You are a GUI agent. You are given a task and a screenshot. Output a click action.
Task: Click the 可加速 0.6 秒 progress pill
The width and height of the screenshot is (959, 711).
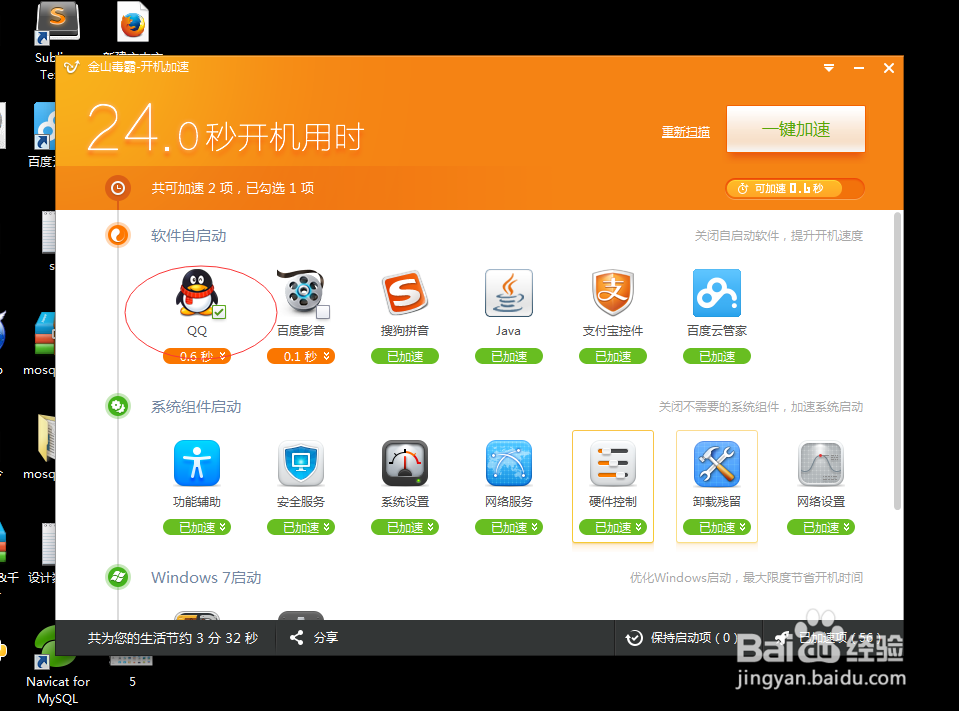(794, 188)
